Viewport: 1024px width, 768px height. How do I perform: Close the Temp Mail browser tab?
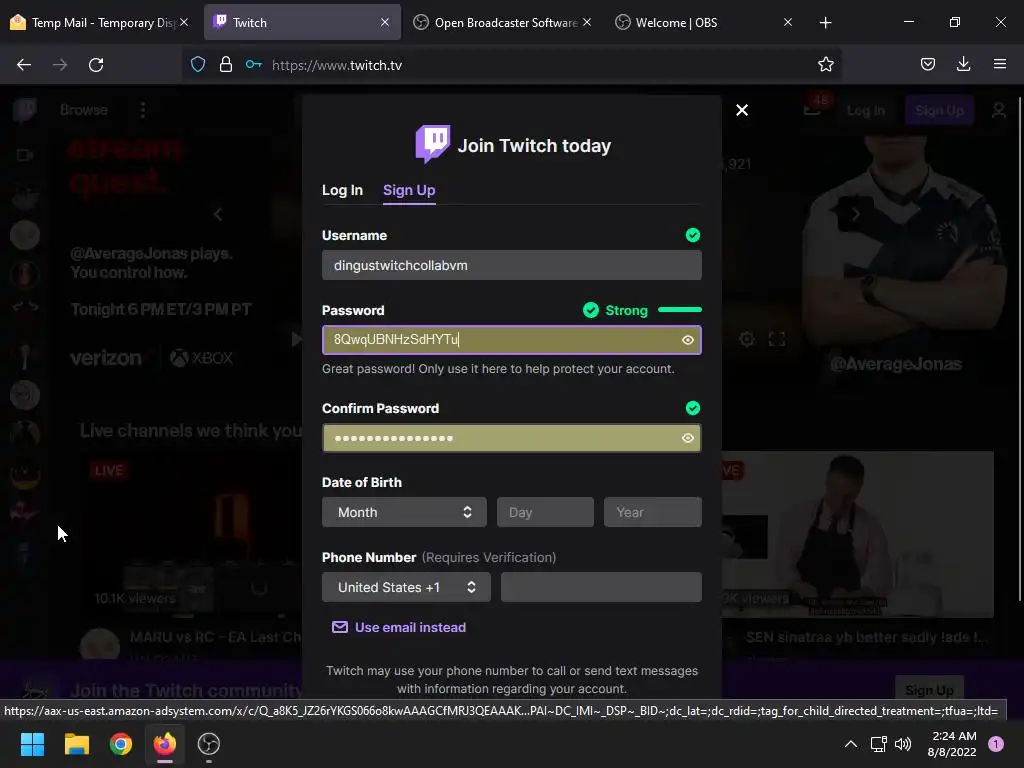(184, 22)
